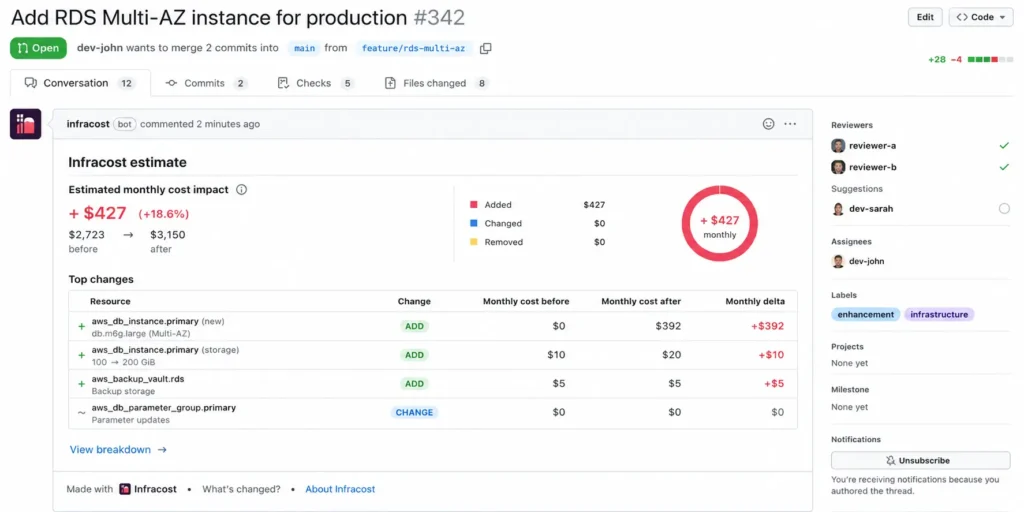1024x512 pixels.
Task: Click the green Open status badge
Action: (x=39, y=48)
